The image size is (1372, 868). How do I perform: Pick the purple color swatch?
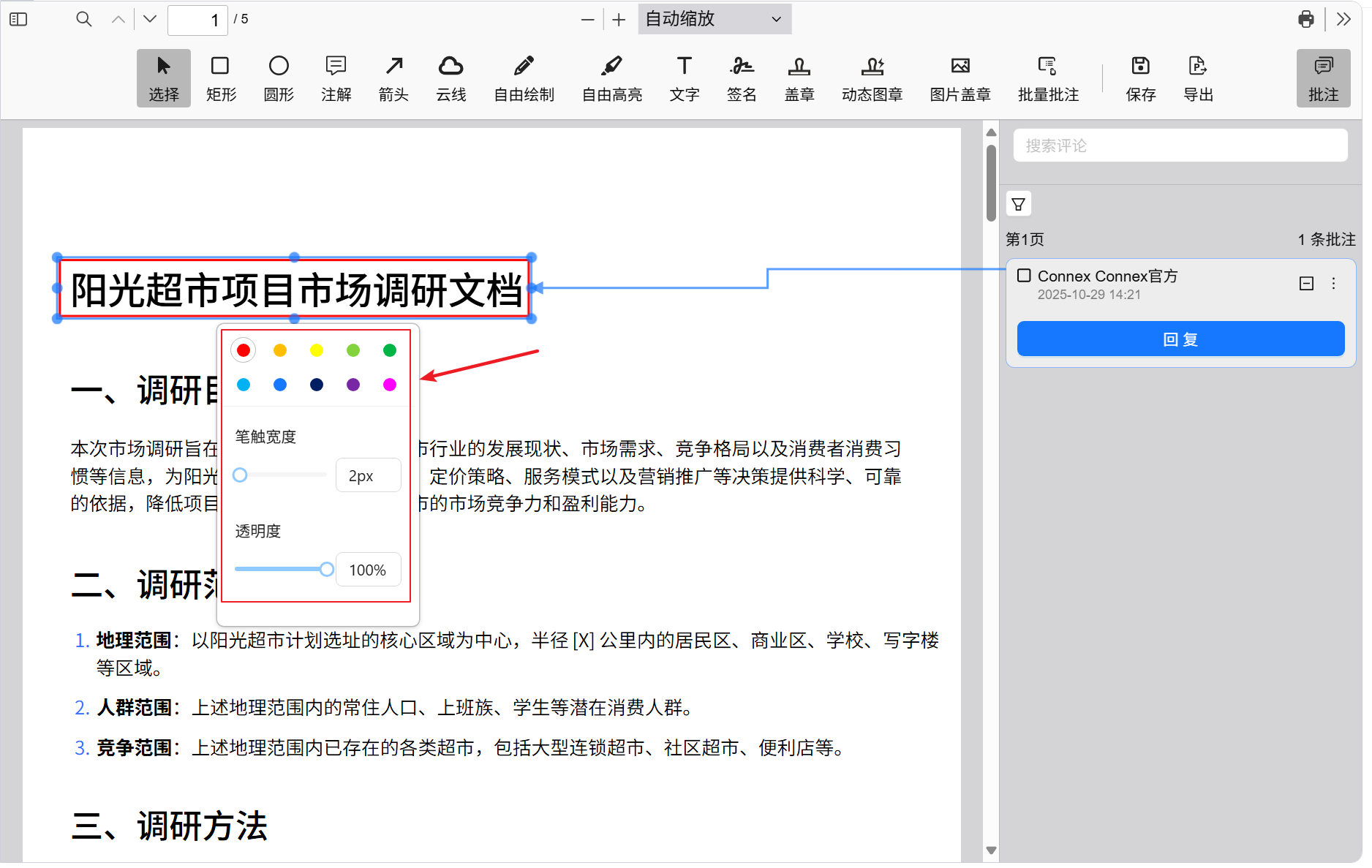click(353, 385)
